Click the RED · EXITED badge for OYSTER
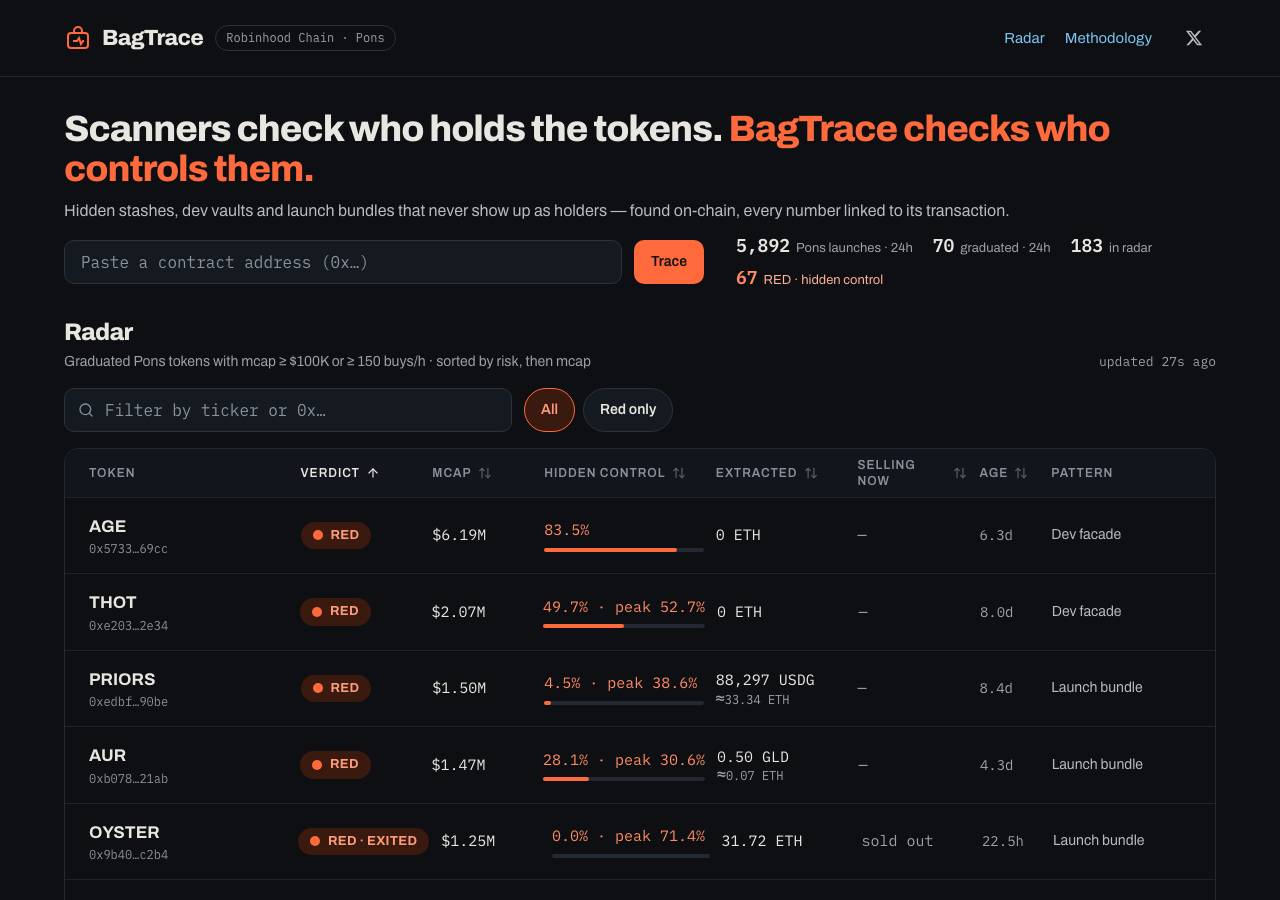This screenshot has width=1280, height=900. [363, 841]
